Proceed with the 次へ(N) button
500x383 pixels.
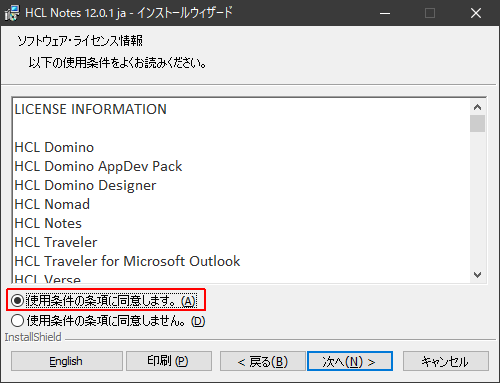point(350,361)
